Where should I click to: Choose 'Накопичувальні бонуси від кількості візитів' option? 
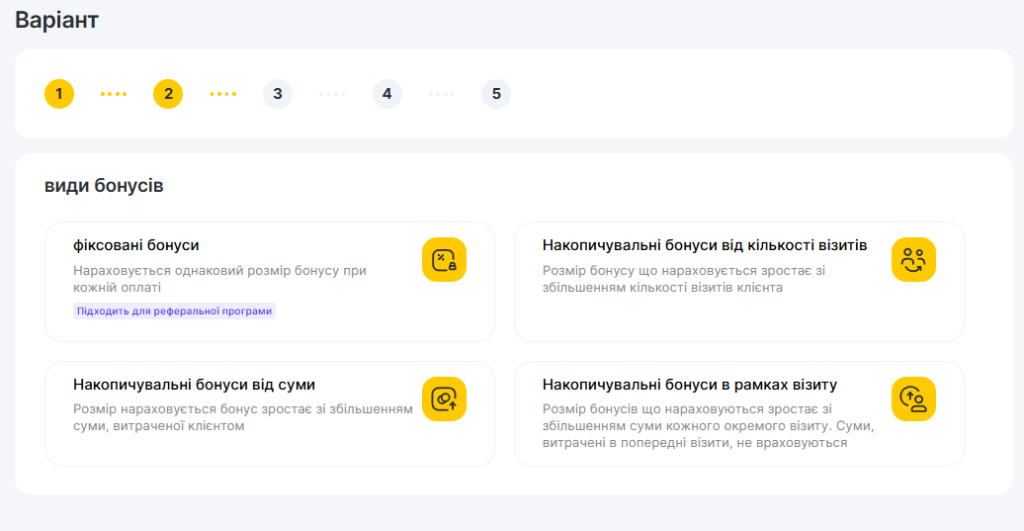point(704,245)
